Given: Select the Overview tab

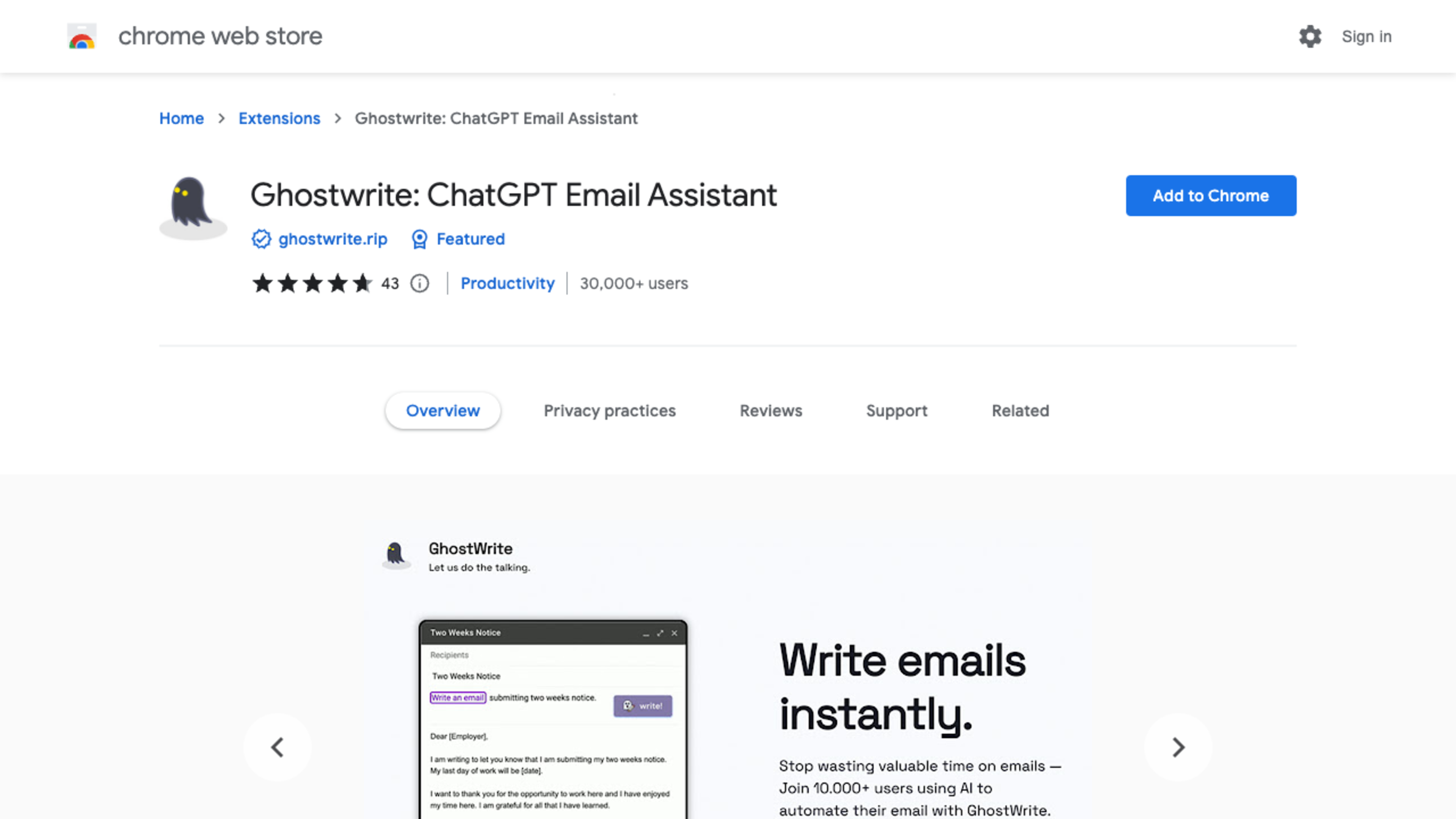Looking at the screenshot, I should click(x=442, y=410).
